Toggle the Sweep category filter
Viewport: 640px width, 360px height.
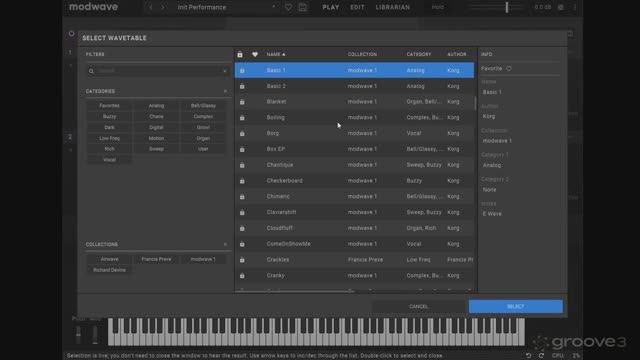(156, 149)
